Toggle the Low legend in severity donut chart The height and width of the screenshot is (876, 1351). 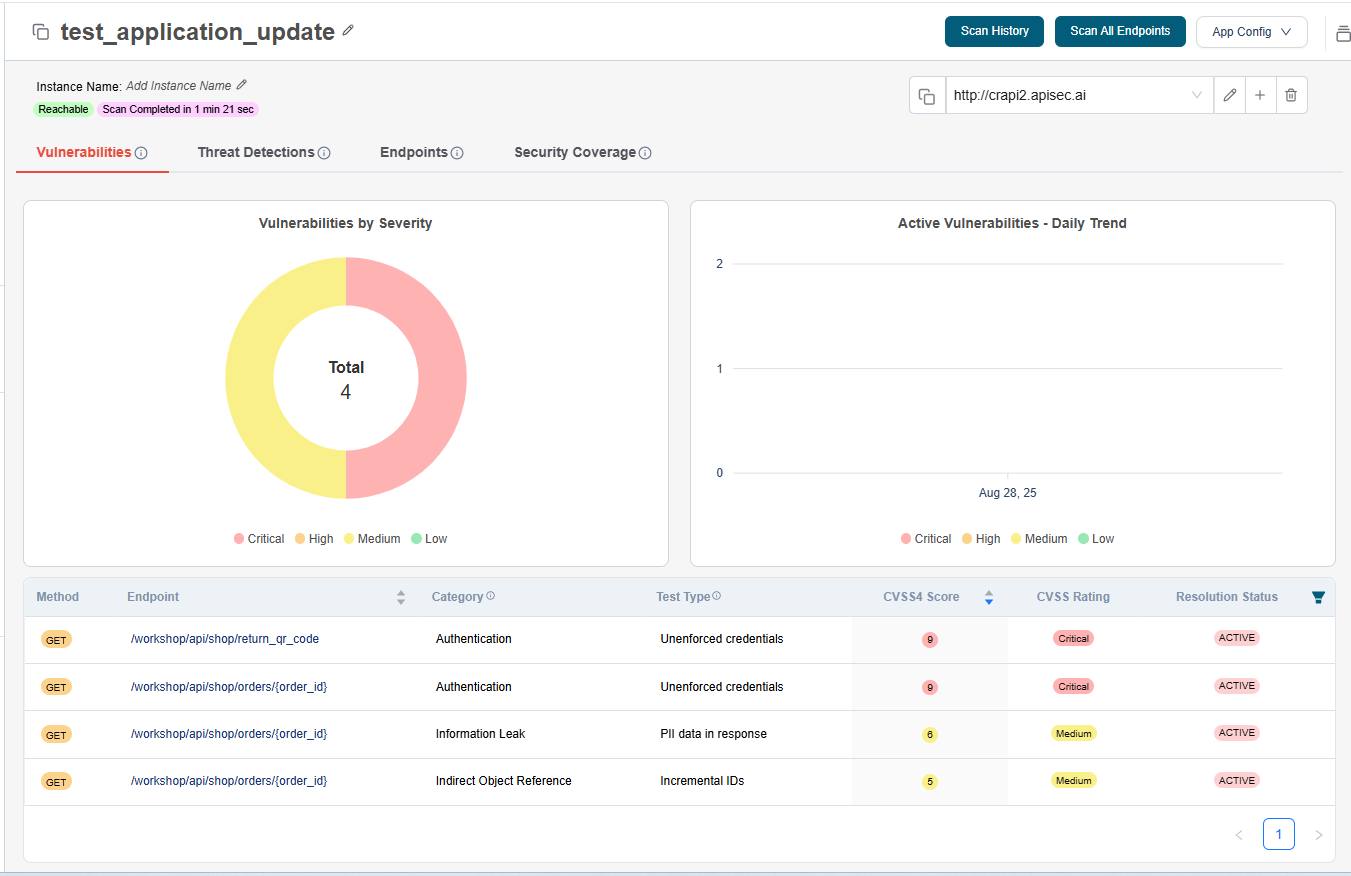coord(429,539)
